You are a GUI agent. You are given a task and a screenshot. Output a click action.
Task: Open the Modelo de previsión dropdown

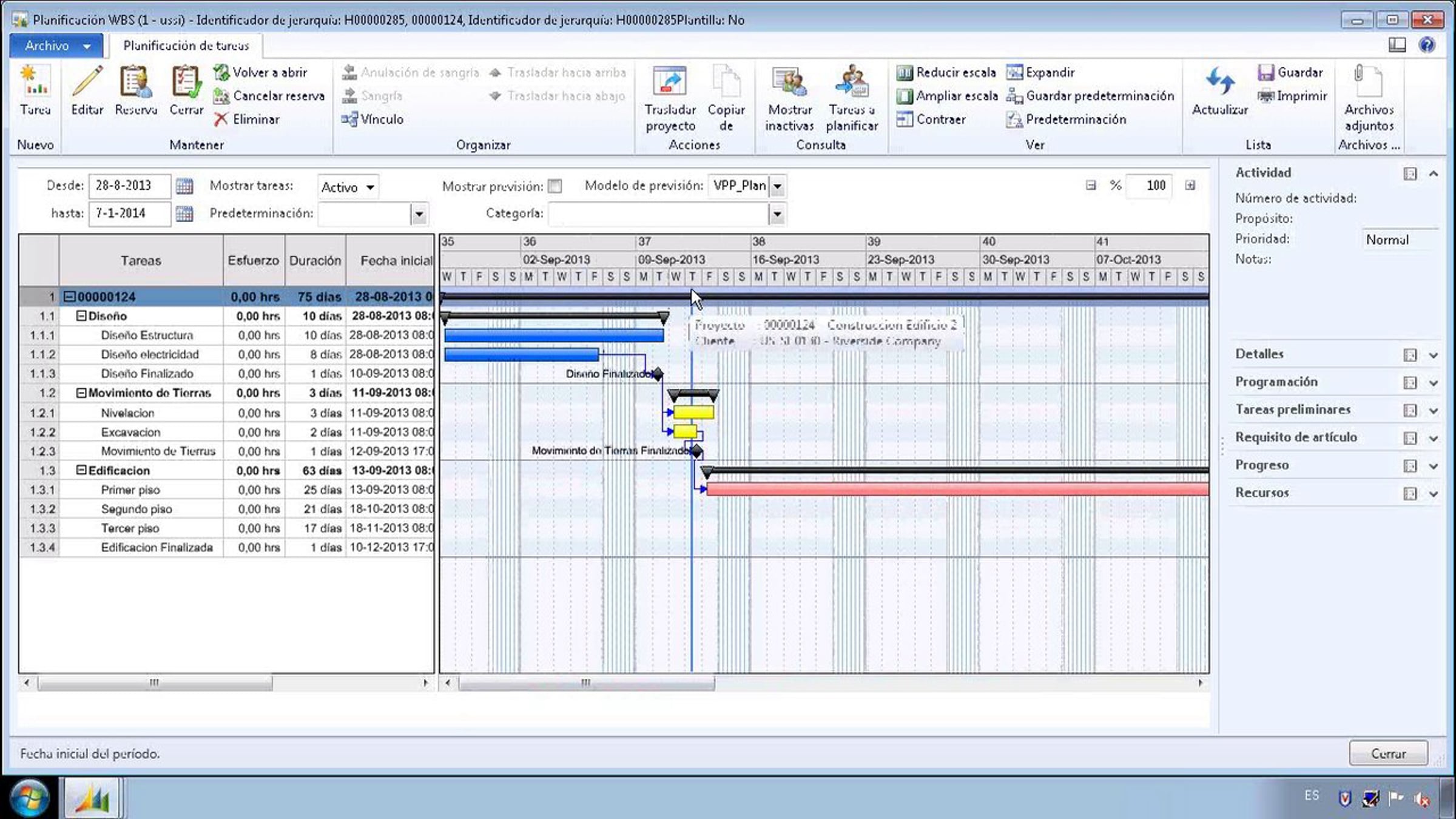(x=777, y=186)
